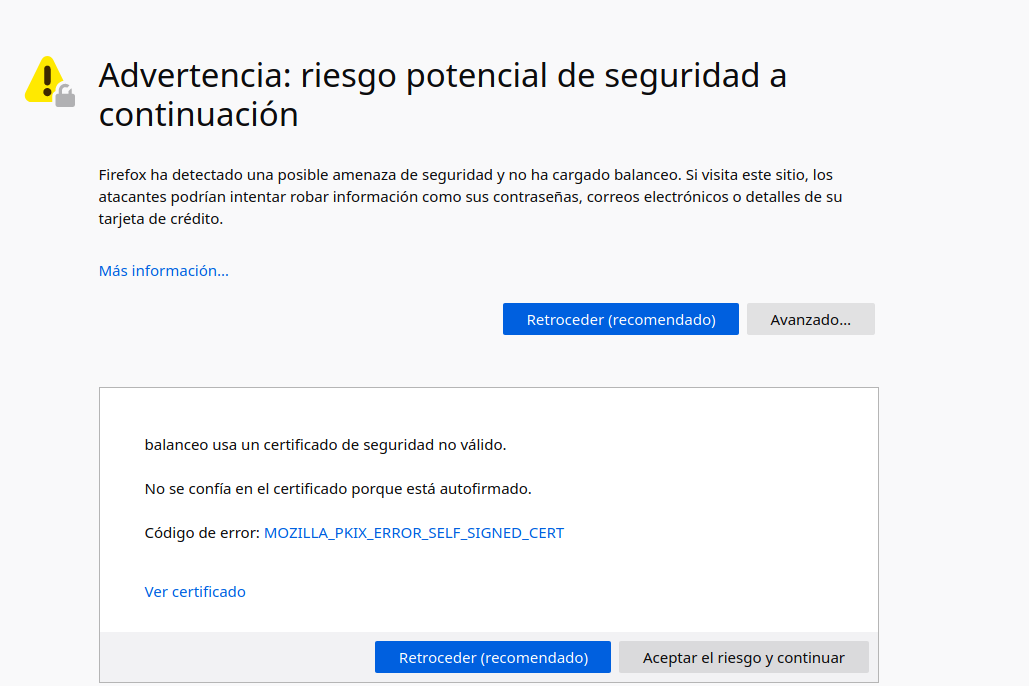Select "Aceptar el riesgo y continuar"

[743, 658]
